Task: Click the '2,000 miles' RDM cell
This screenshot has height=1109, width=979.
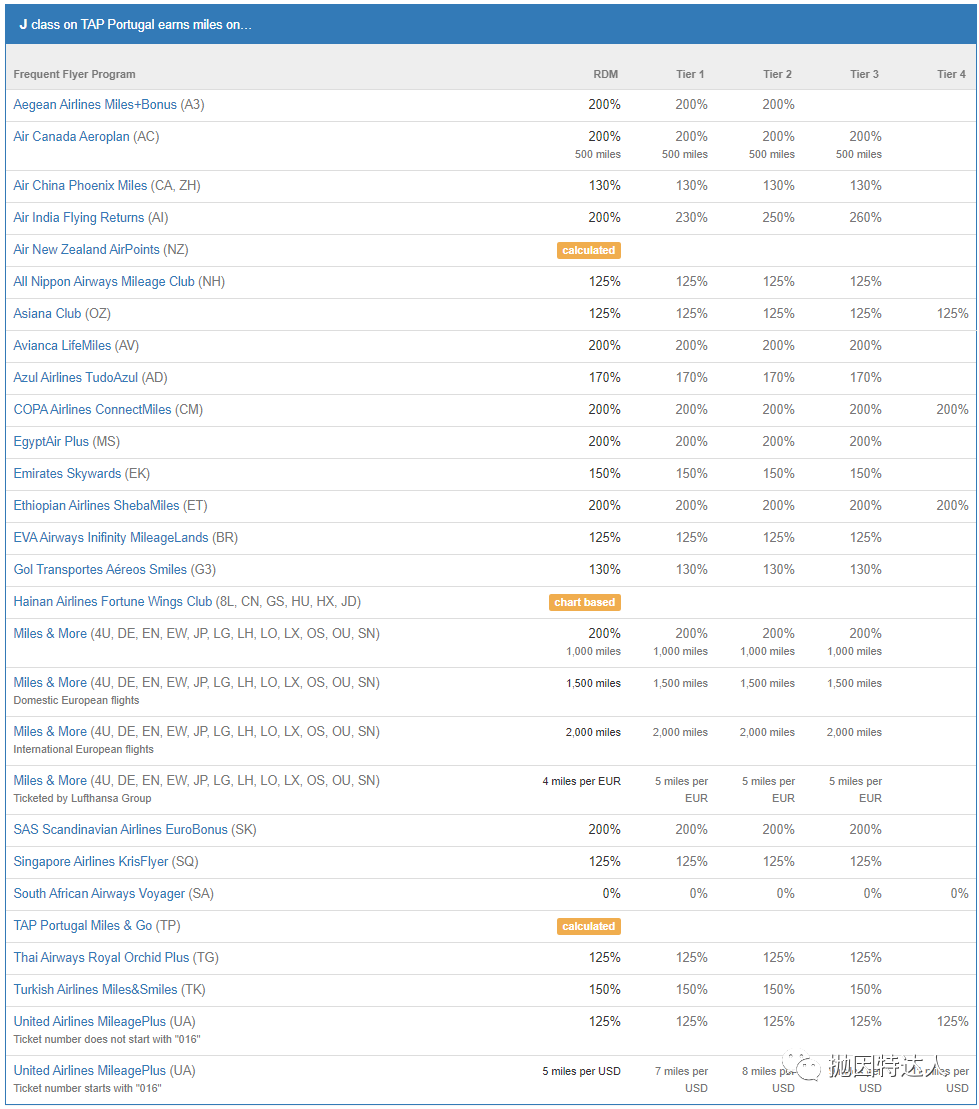Action: click(593, 732)
